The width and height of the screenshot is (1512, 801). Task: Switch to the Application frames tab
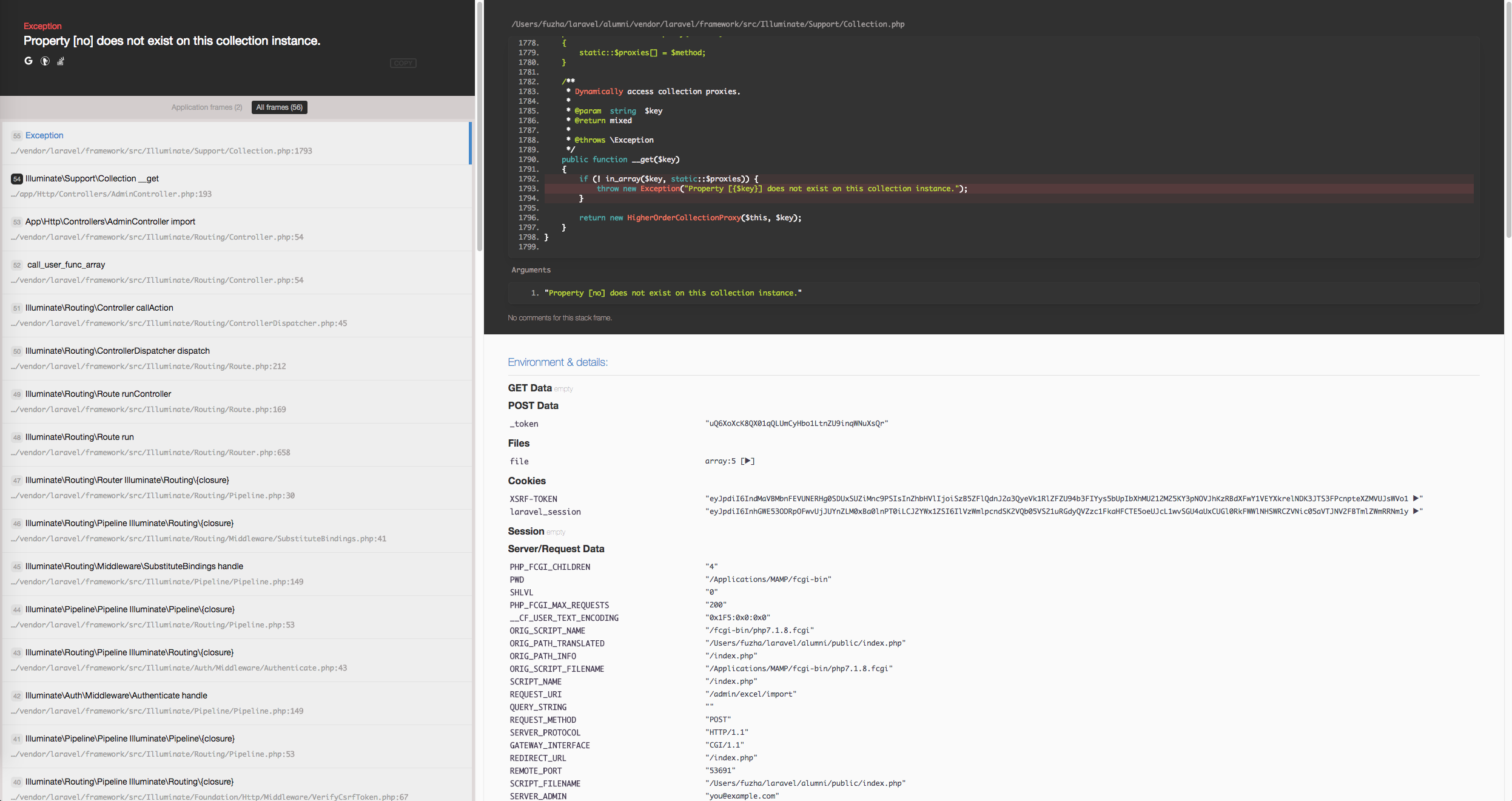click(x=207, y=107)
